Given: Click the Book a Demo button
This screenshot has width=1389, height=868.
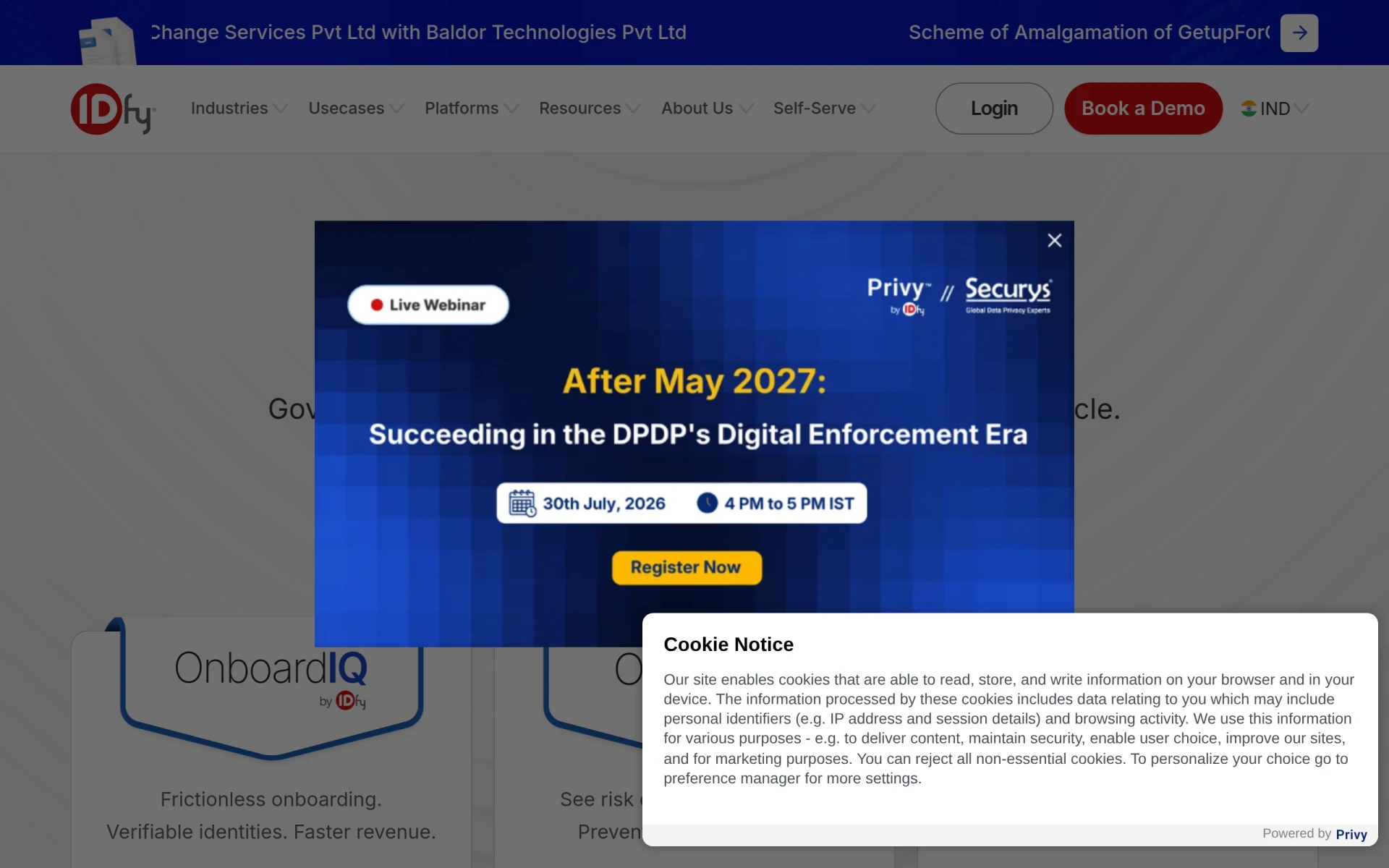Looking at the screenshot, I should pos(1143,109).
